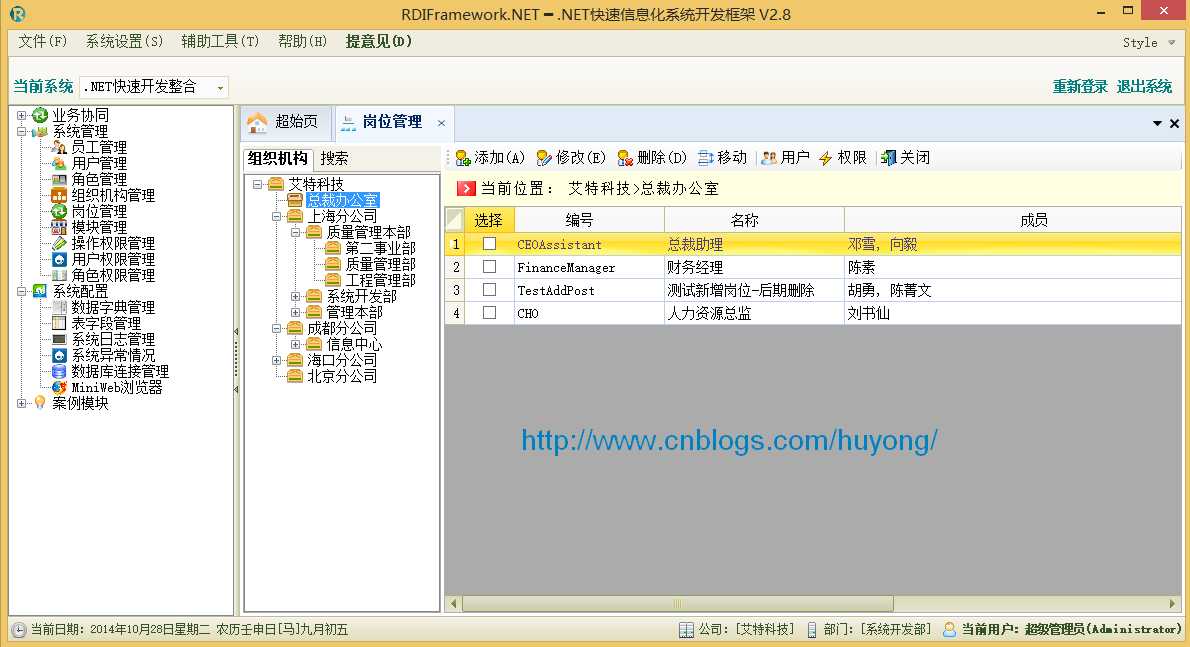Click the 艾特科技 root folder icon
Viewport: 1190px width, 647px height.
pos(276,184)
